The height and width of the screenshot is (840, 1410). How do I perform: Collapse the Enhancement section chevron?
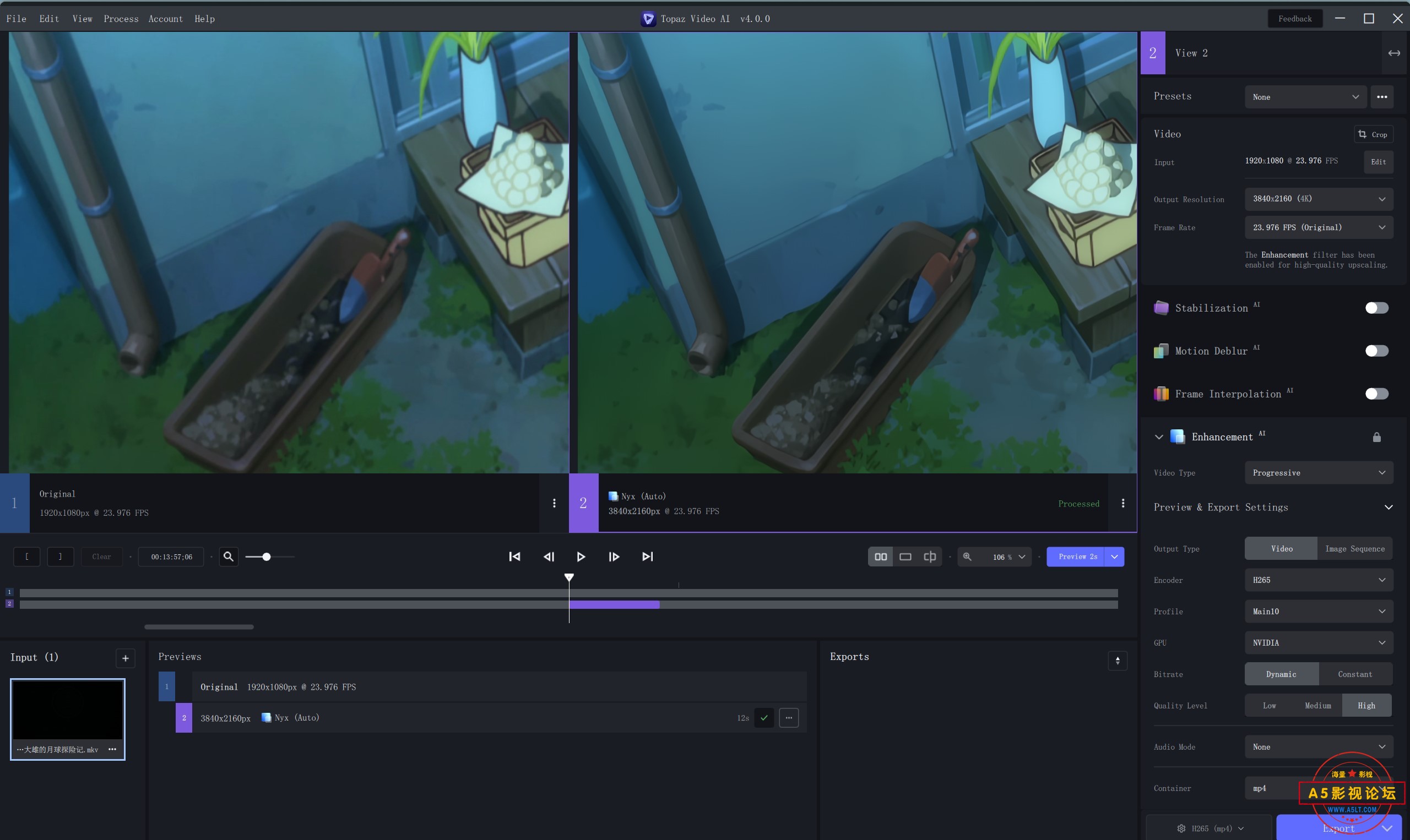pos(1159,437)
